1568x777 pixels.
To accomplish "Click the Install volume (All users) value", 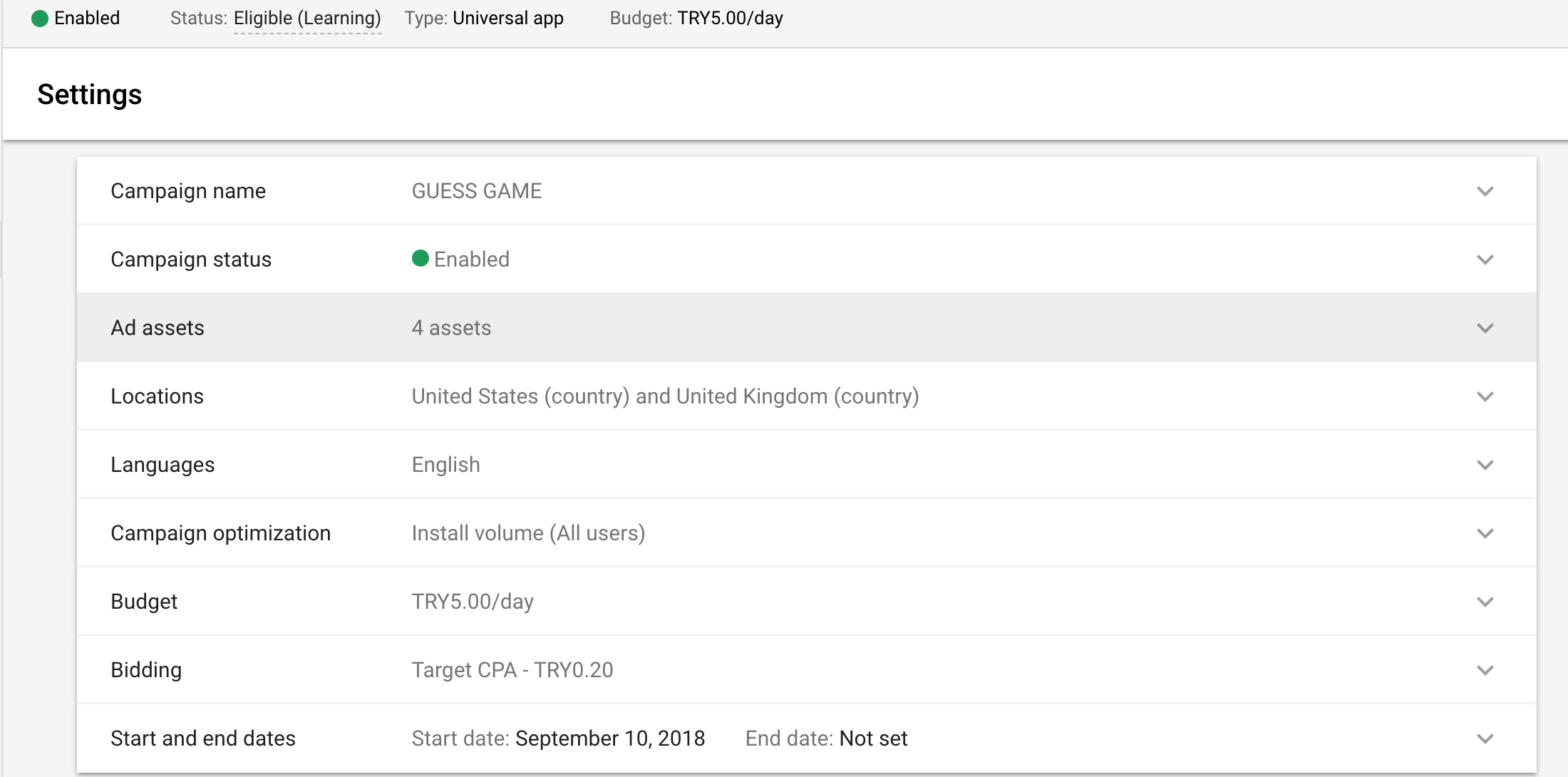I will point(528,533).
